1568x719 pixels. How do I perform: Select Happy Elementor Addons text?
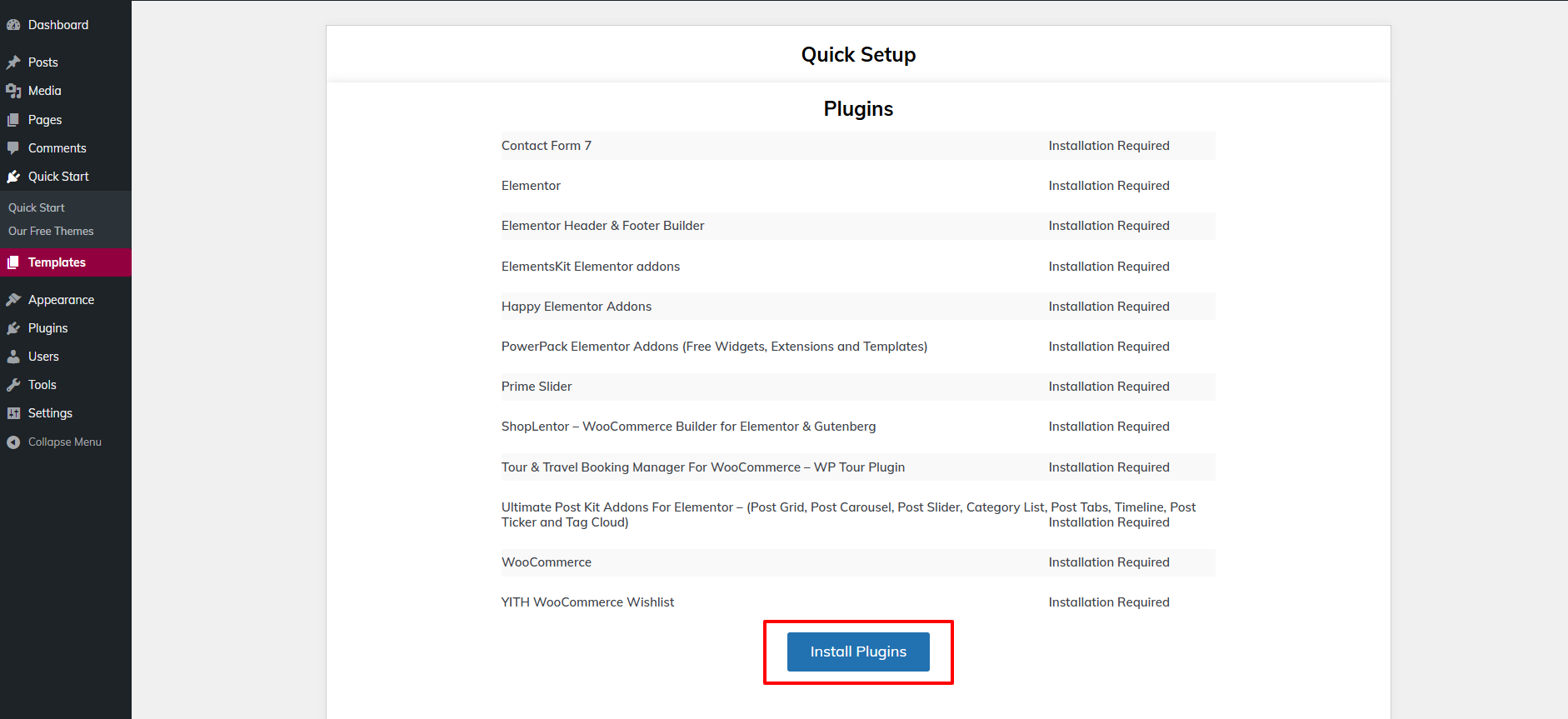pos(577,307)
